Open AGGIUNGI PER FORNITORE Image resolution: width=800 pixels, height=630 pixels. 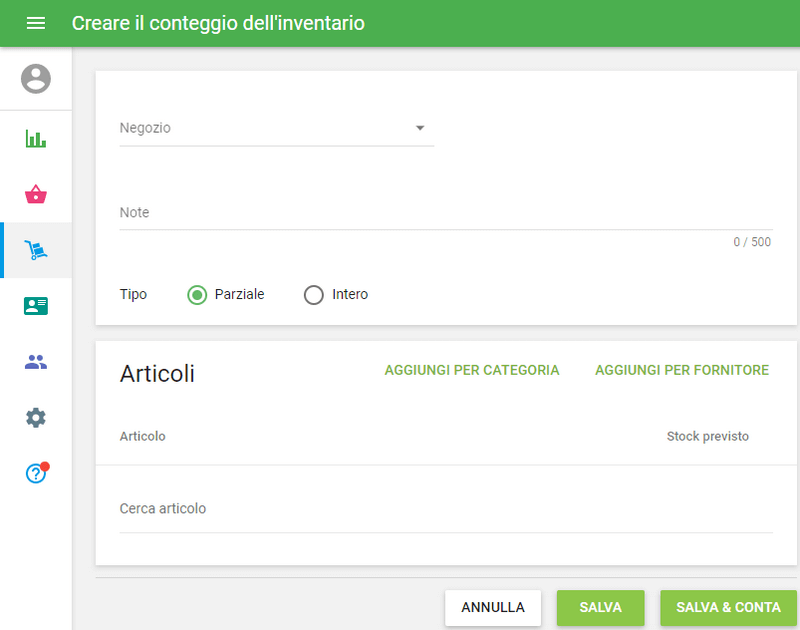(682, 370)
